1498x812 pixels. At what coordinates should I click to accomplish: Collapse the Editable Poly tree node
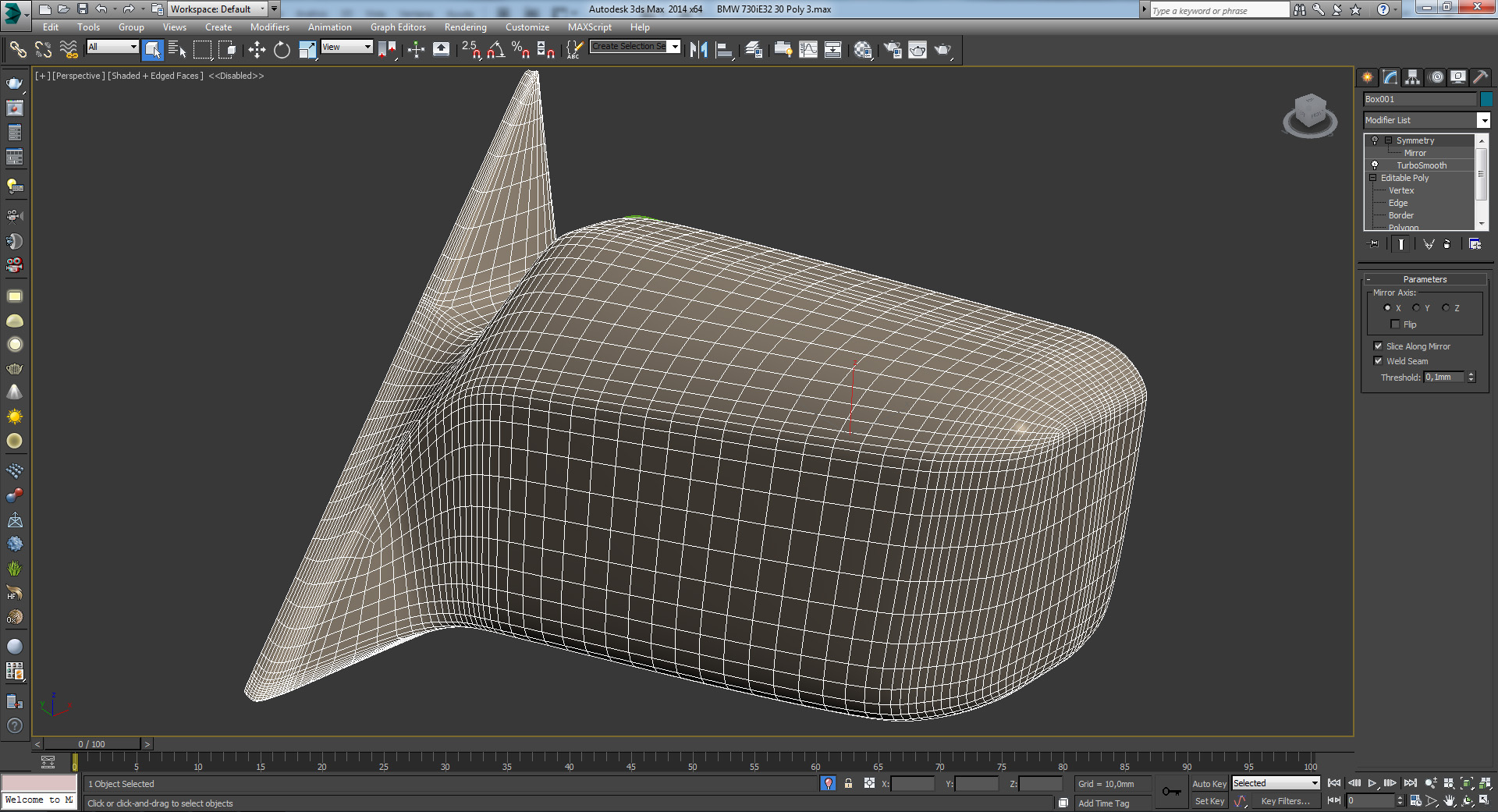pos(1373,178)
